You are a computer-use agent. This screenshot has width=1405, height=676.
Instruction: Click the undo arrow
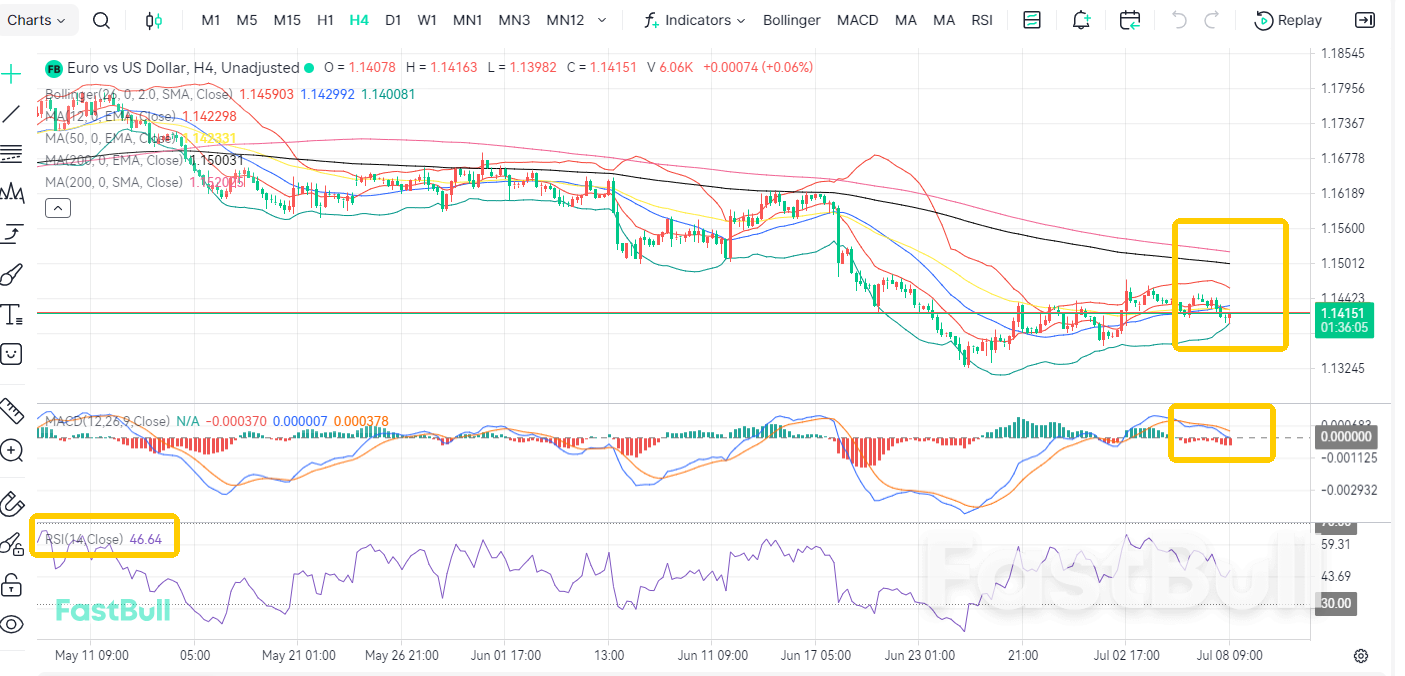[x=1180, y=20]
